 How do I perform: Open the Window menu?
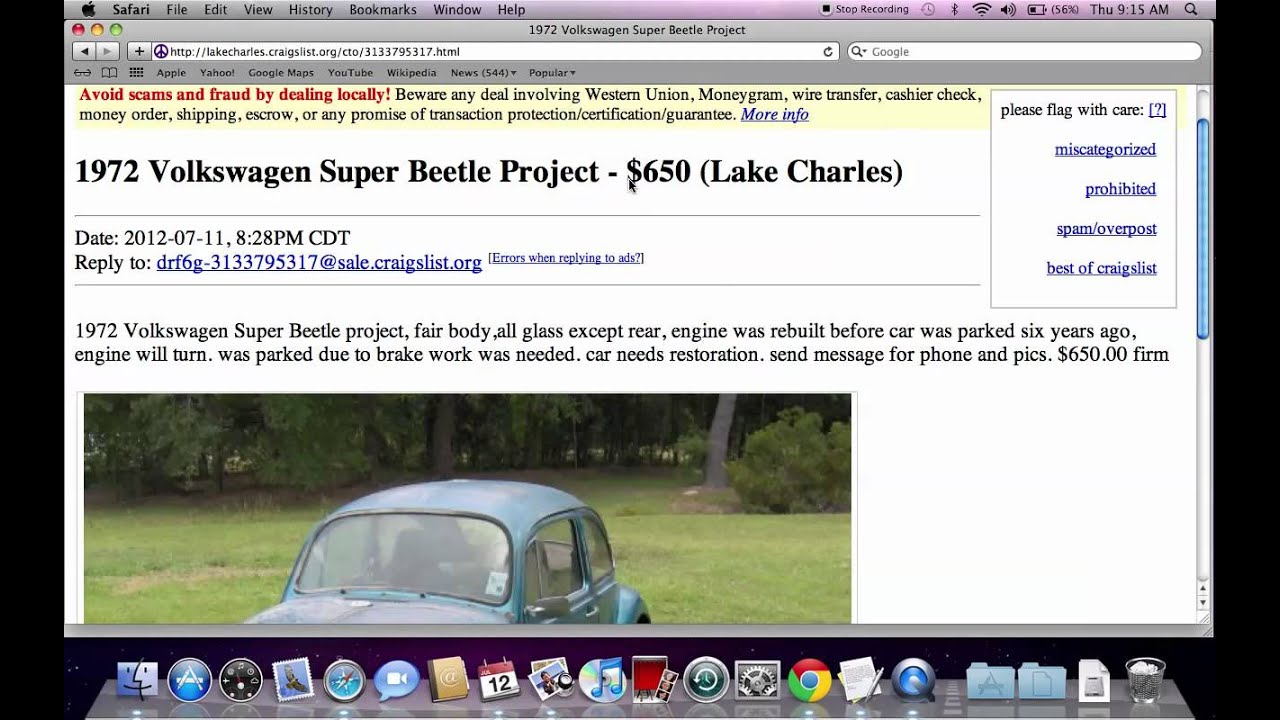(x=457, y=10)
